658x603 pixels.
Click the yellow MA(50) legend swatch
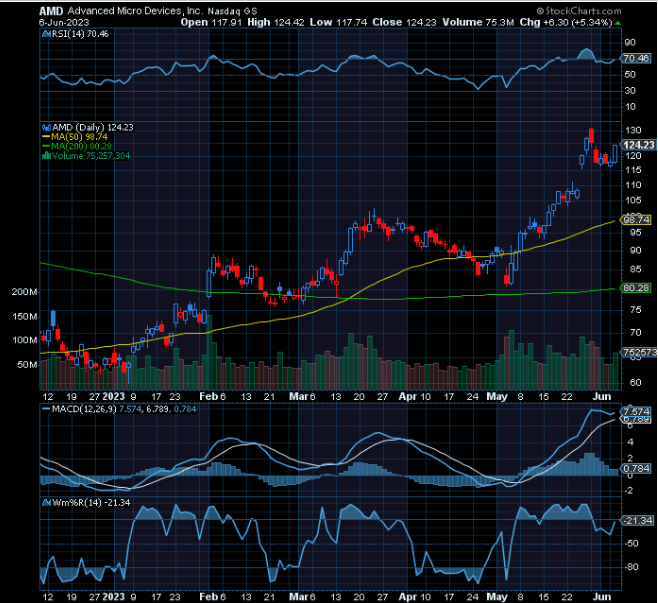pyautogui.click(x=43, y=137)
